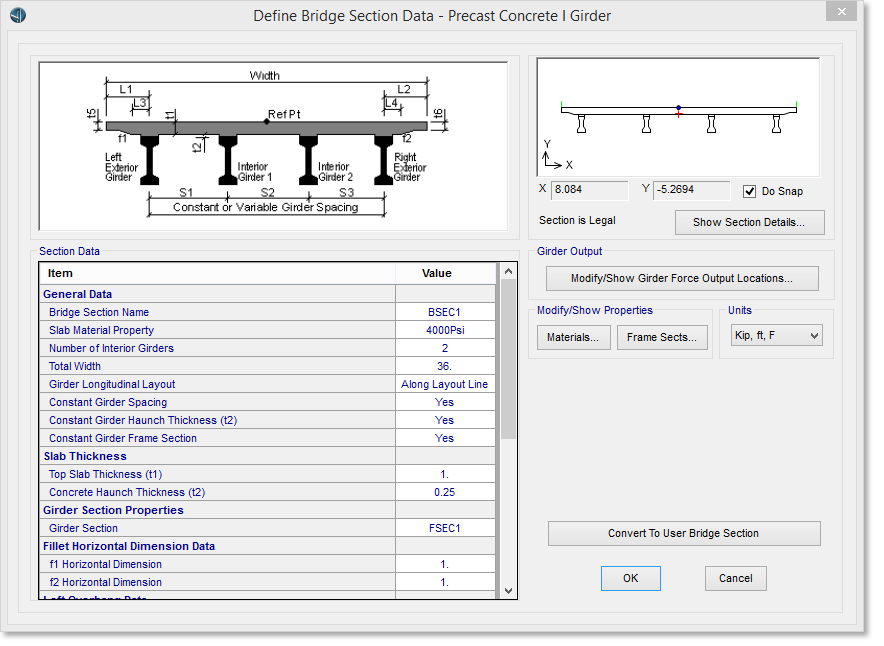Screen dimensions: 884x646
Task: Select the Constant Girder Spacing Yes value
Action: point(444,402)
